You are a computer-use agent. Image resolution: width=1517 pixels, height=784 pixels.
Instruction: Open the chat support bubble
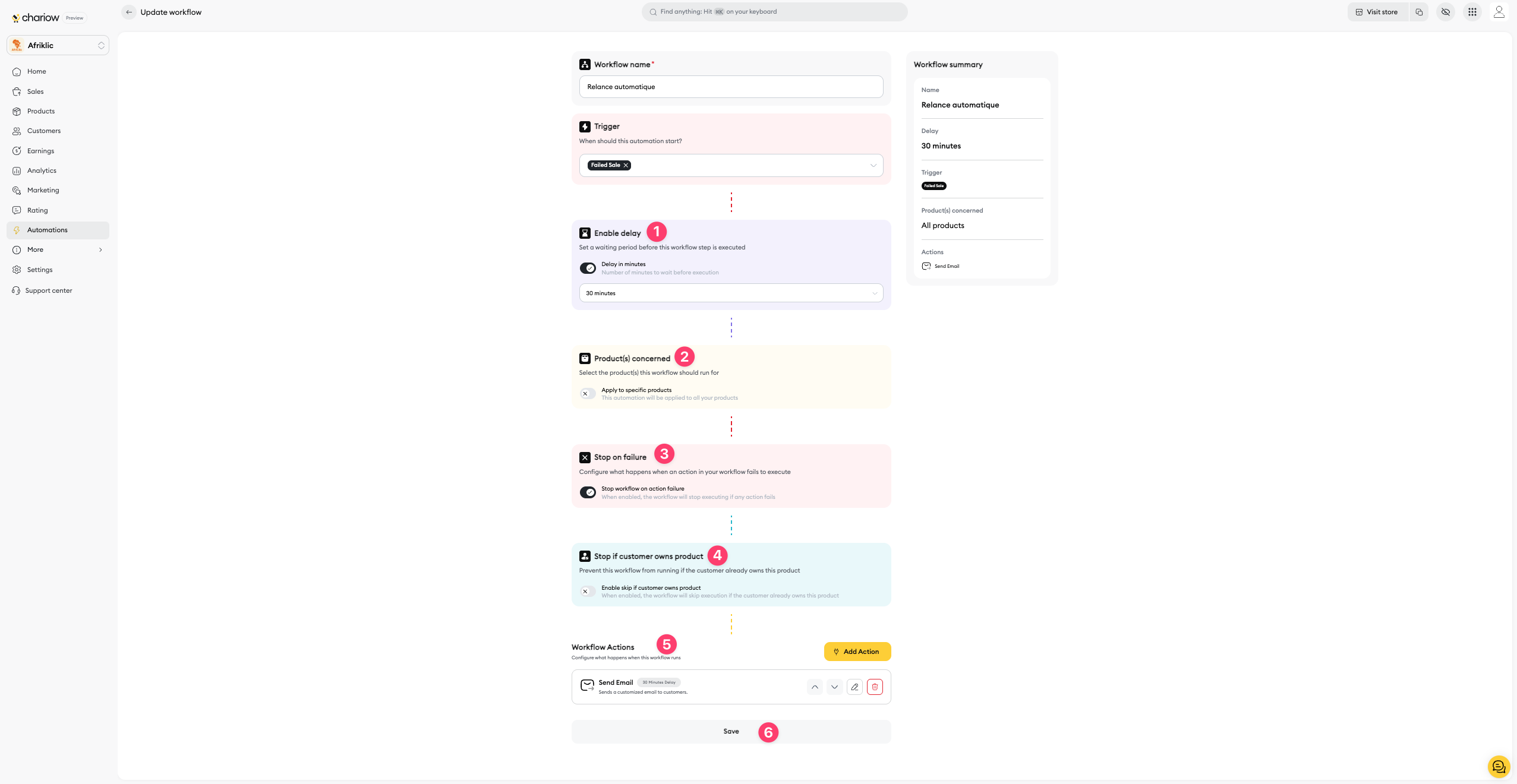point(1498,766)
